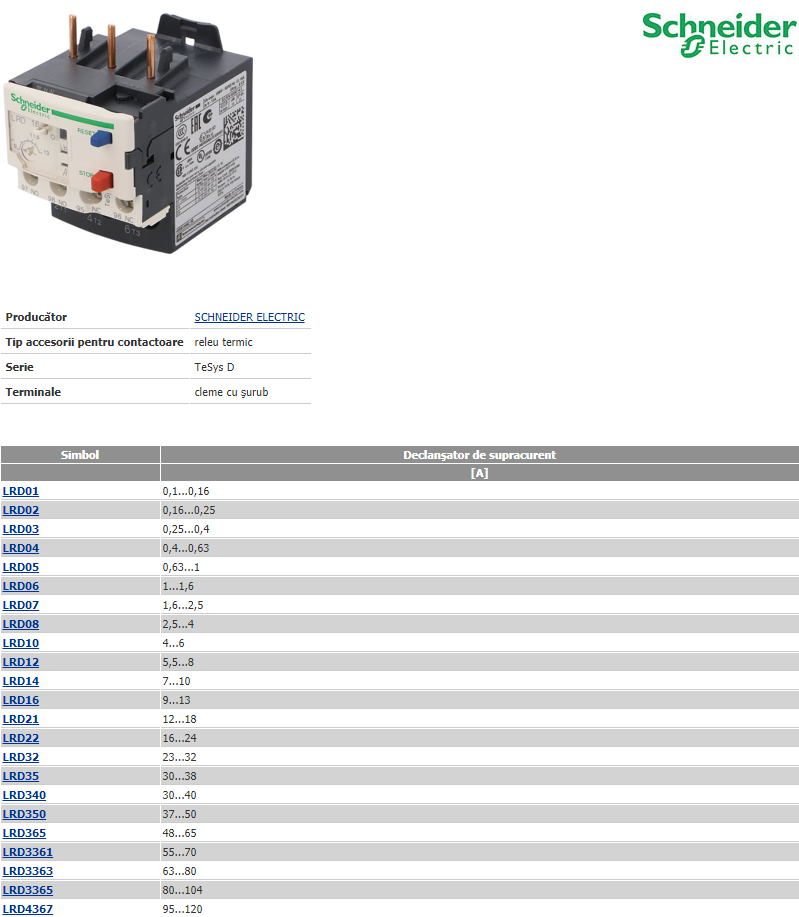Screen dimensions: 799x917
Task: Open the LRD22 product link
Action: (x=21, y=738)
